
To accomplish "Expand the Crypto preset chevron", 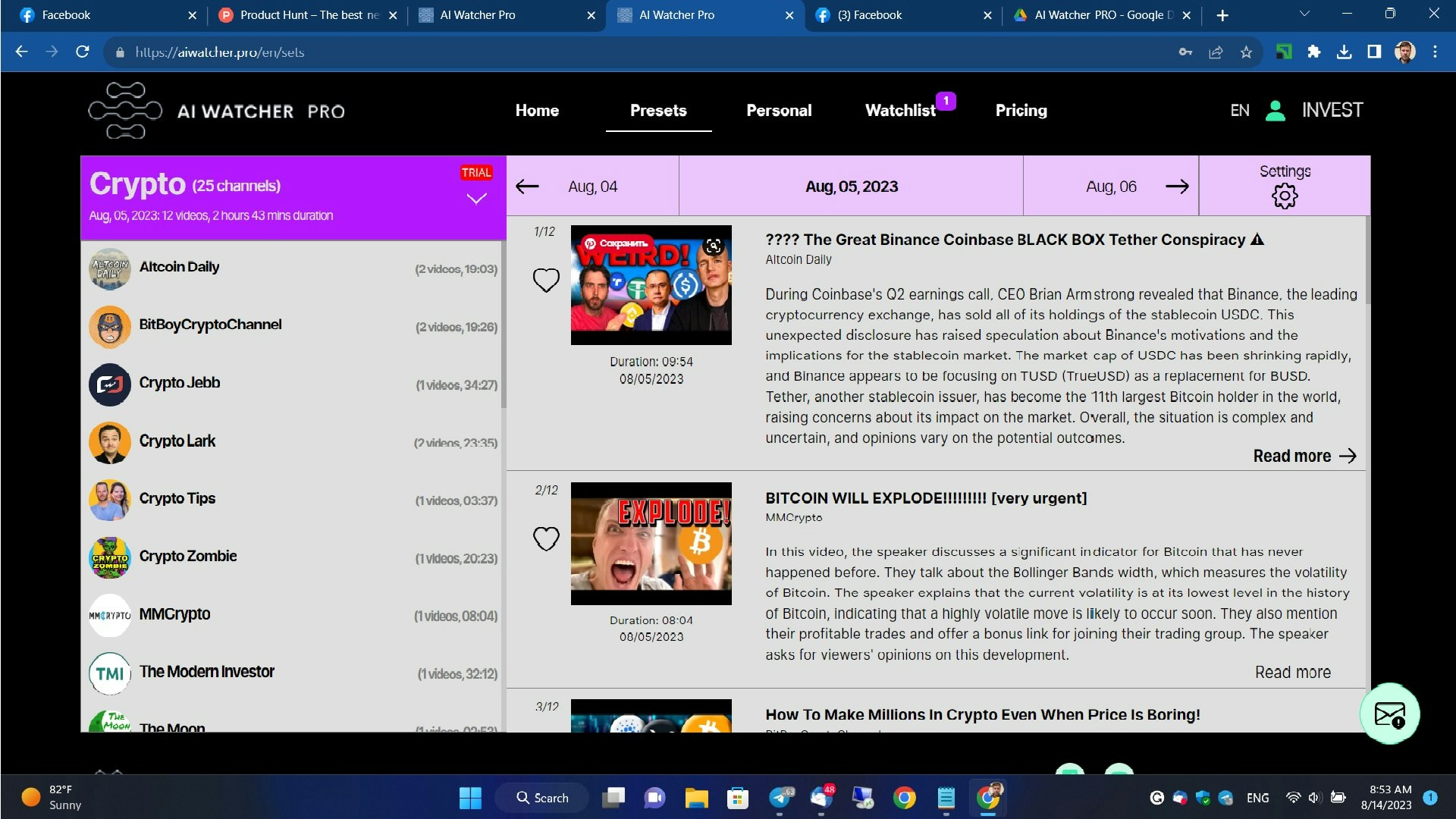I will tap(476, 199).
